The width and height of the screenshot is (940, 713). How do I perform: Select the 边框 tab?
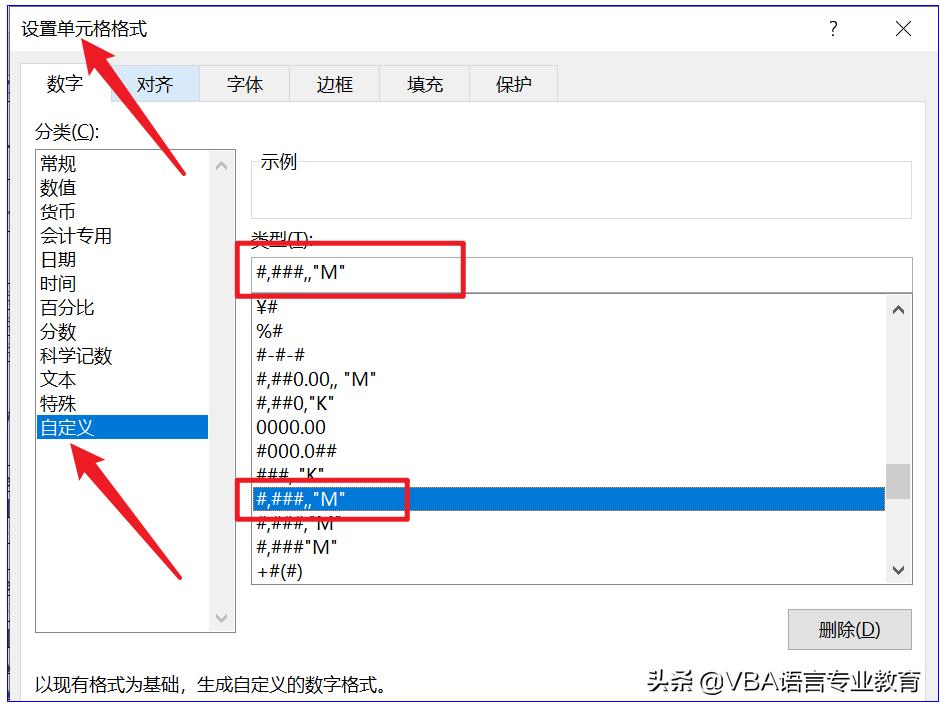pyautogui.click(x=333, y=84)
